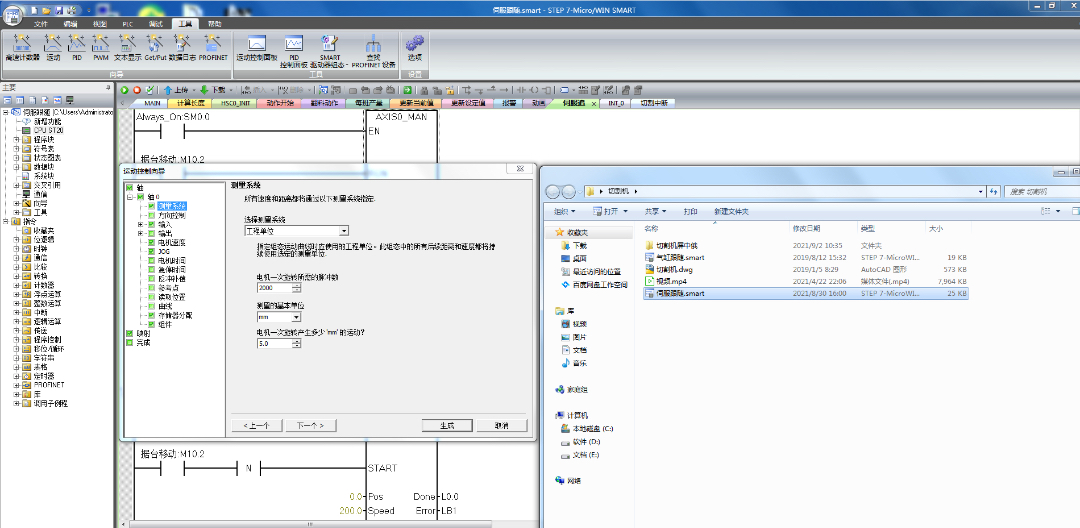Screen dimensions: 1080x528
Task: Click Explorer's back navigation arrow
Action: 552,191
